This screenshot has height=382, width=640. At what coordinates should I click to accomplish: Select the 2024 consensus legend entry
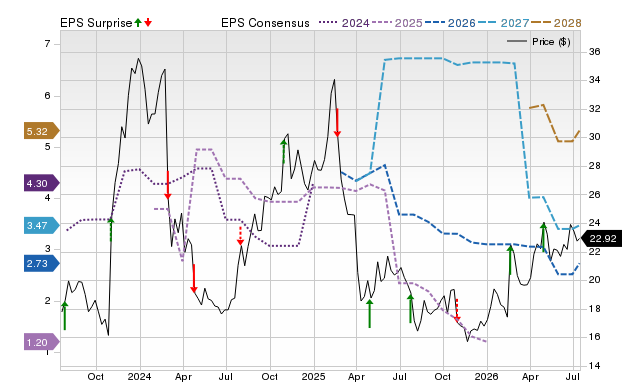point(344,23)
